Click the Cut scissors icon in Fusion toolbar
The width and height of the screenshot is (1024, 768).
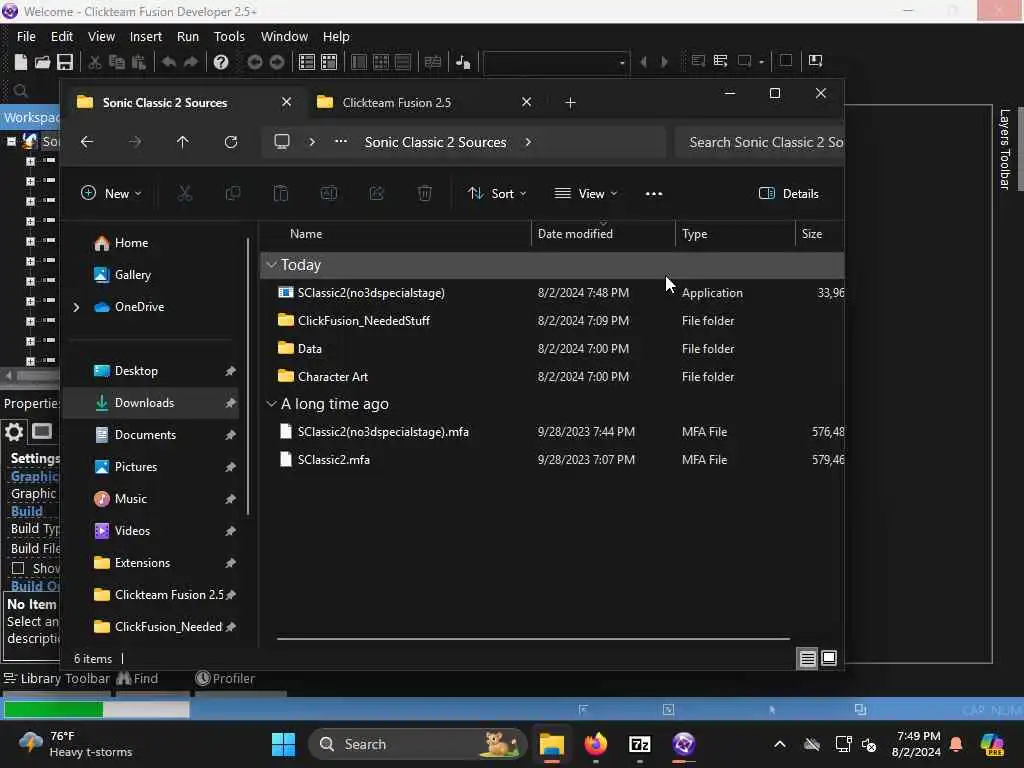[x=95, y=61]
